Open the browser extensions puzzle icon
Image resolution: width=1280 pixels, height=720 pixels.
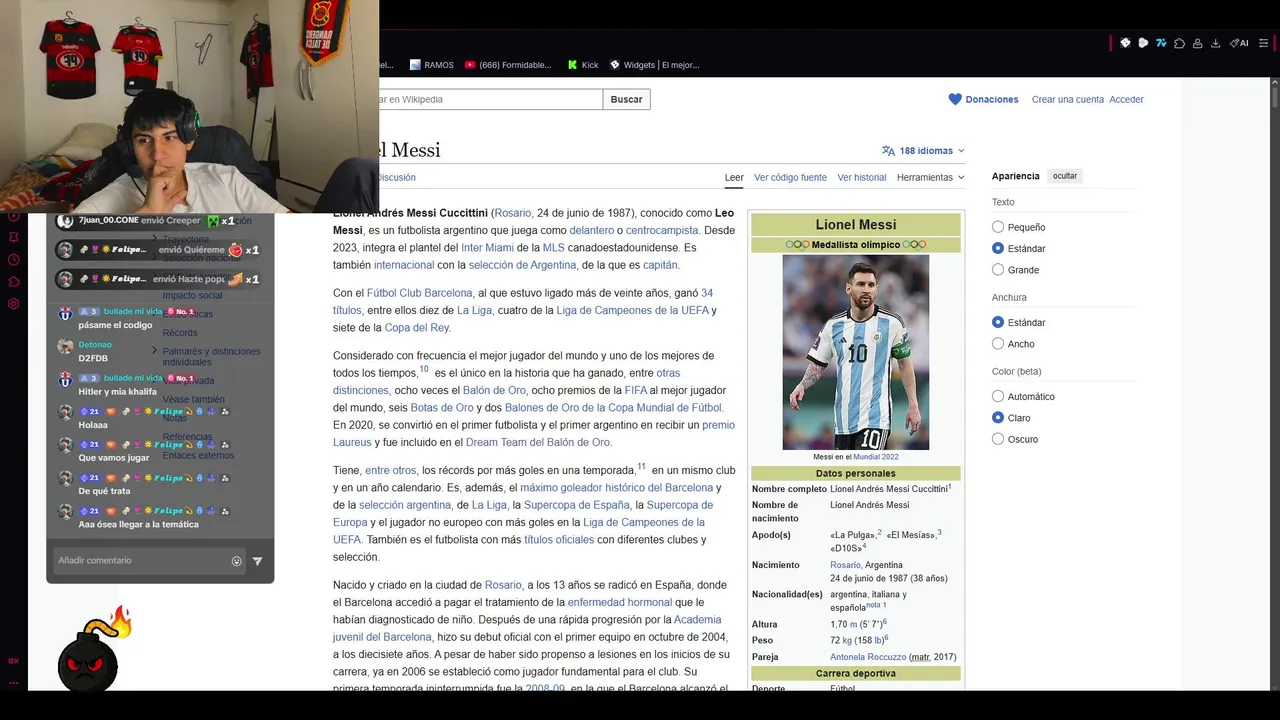[x=1179, y=43]
